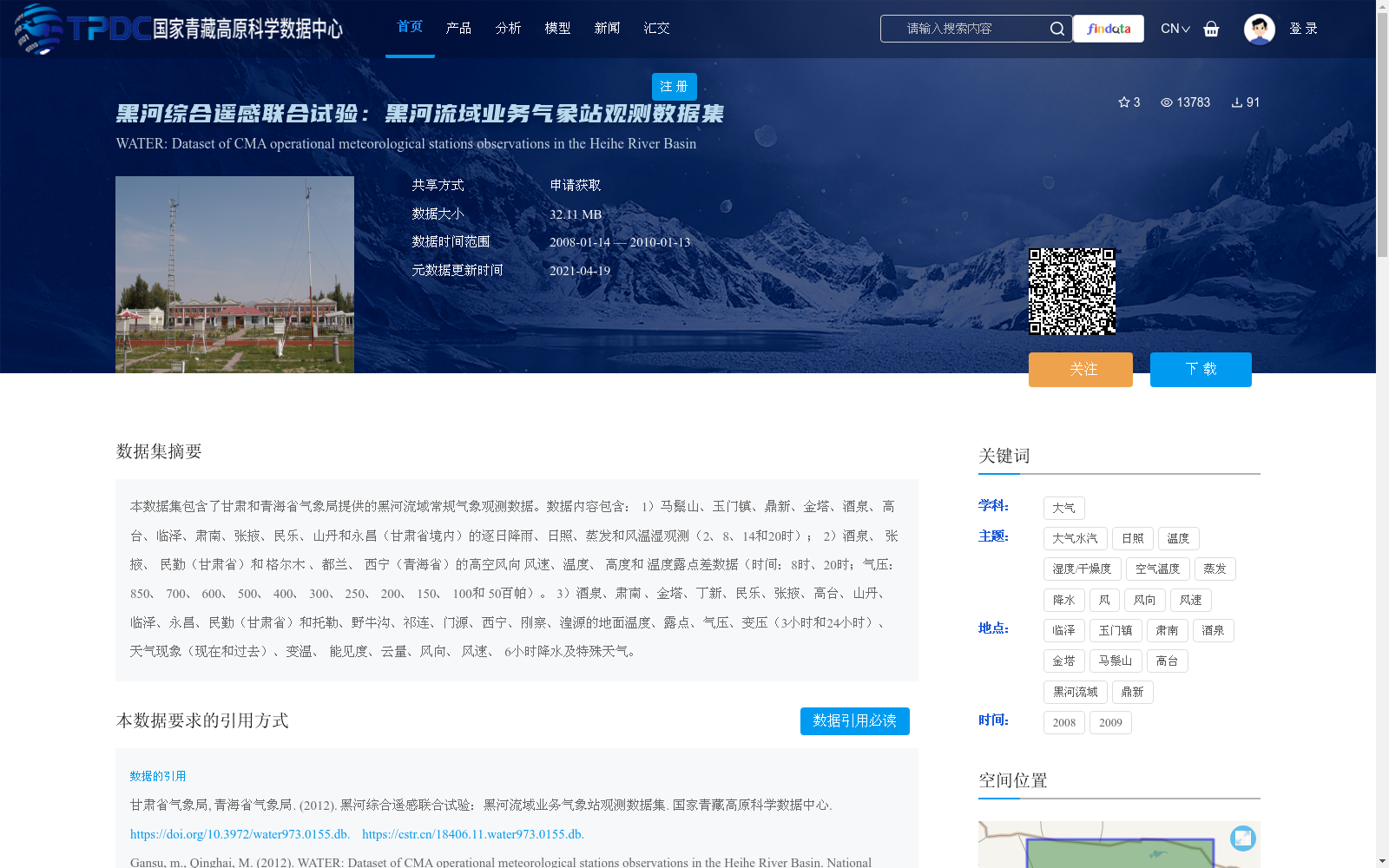Click the 金塔 location tag
This screenshot has width=1389, height=868.
pyautogui.click(x=1064, y=661)
